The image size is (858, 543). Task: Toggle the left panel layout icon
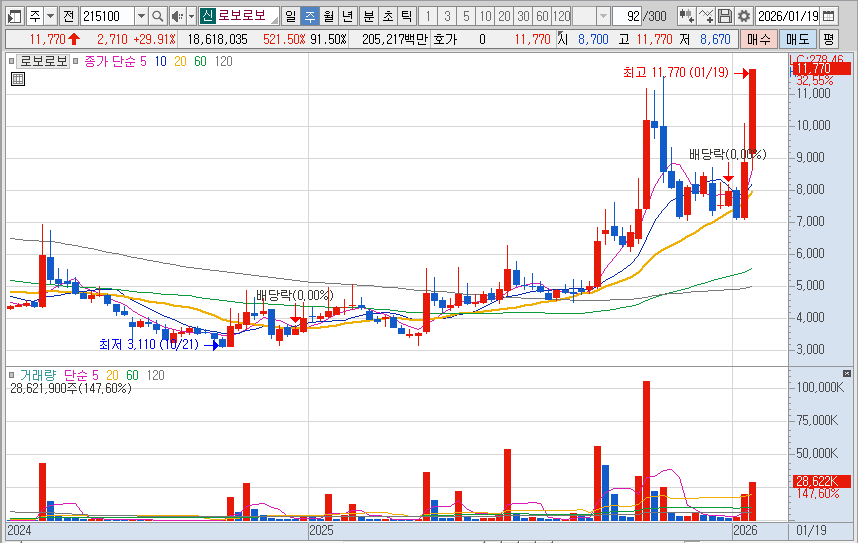(x=15, y=16)
